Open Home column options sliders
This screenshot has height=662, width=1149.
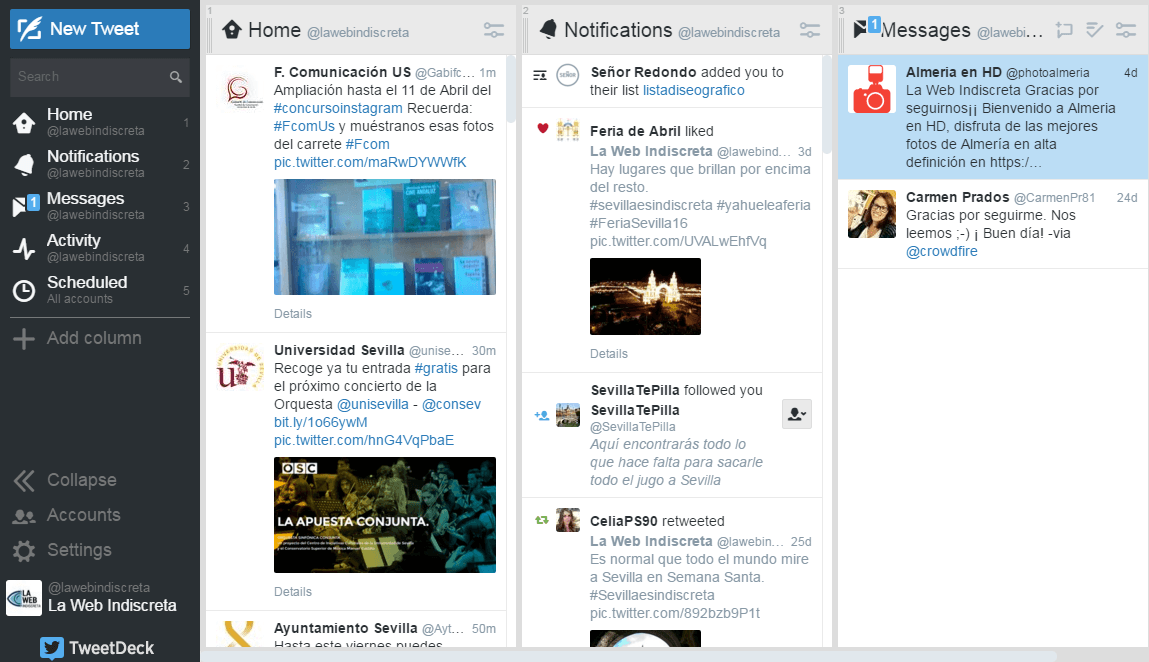pos(494,31)
